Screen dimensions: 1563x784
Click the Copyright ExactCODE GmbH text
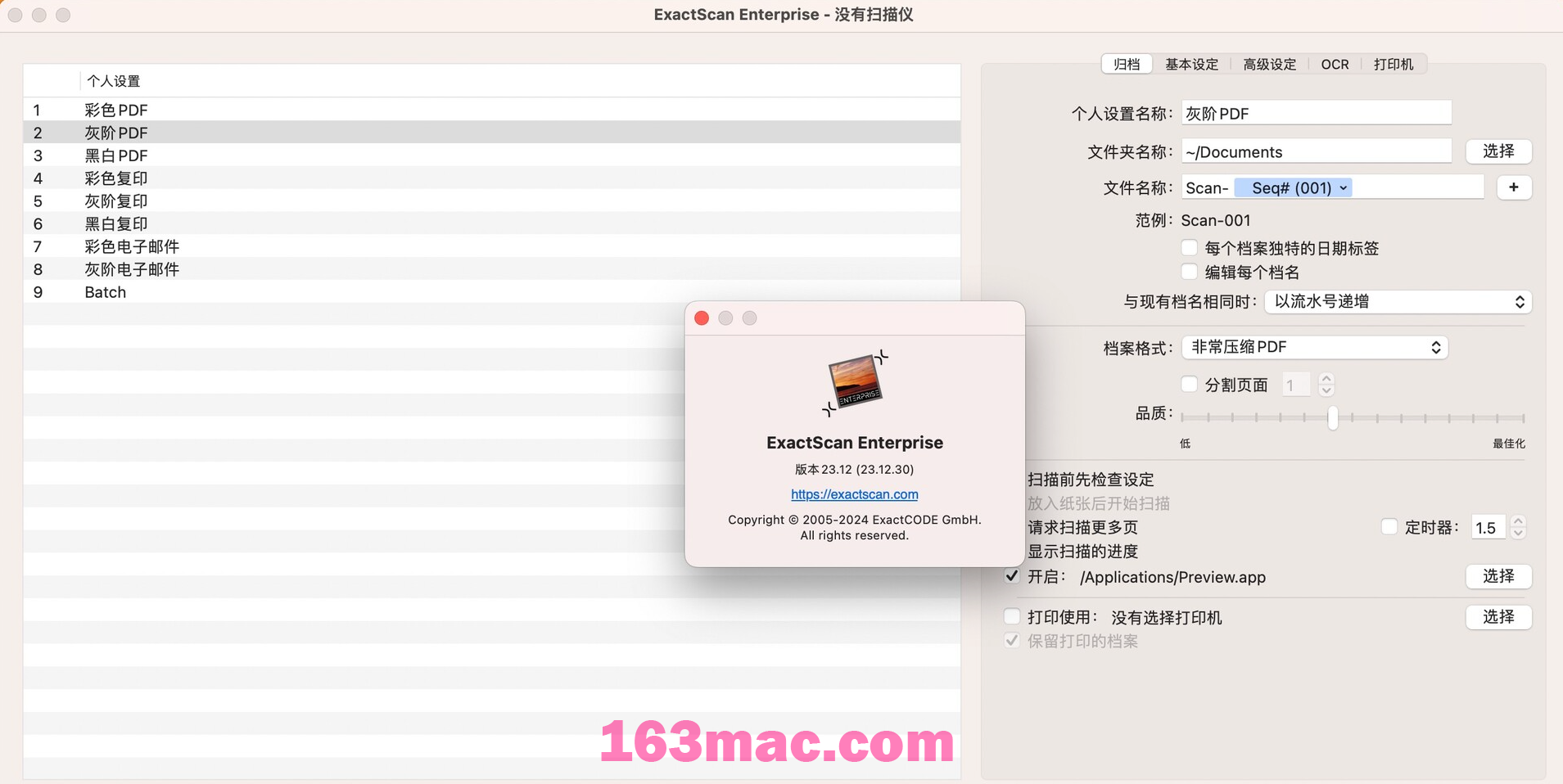[x=854, y=527]
